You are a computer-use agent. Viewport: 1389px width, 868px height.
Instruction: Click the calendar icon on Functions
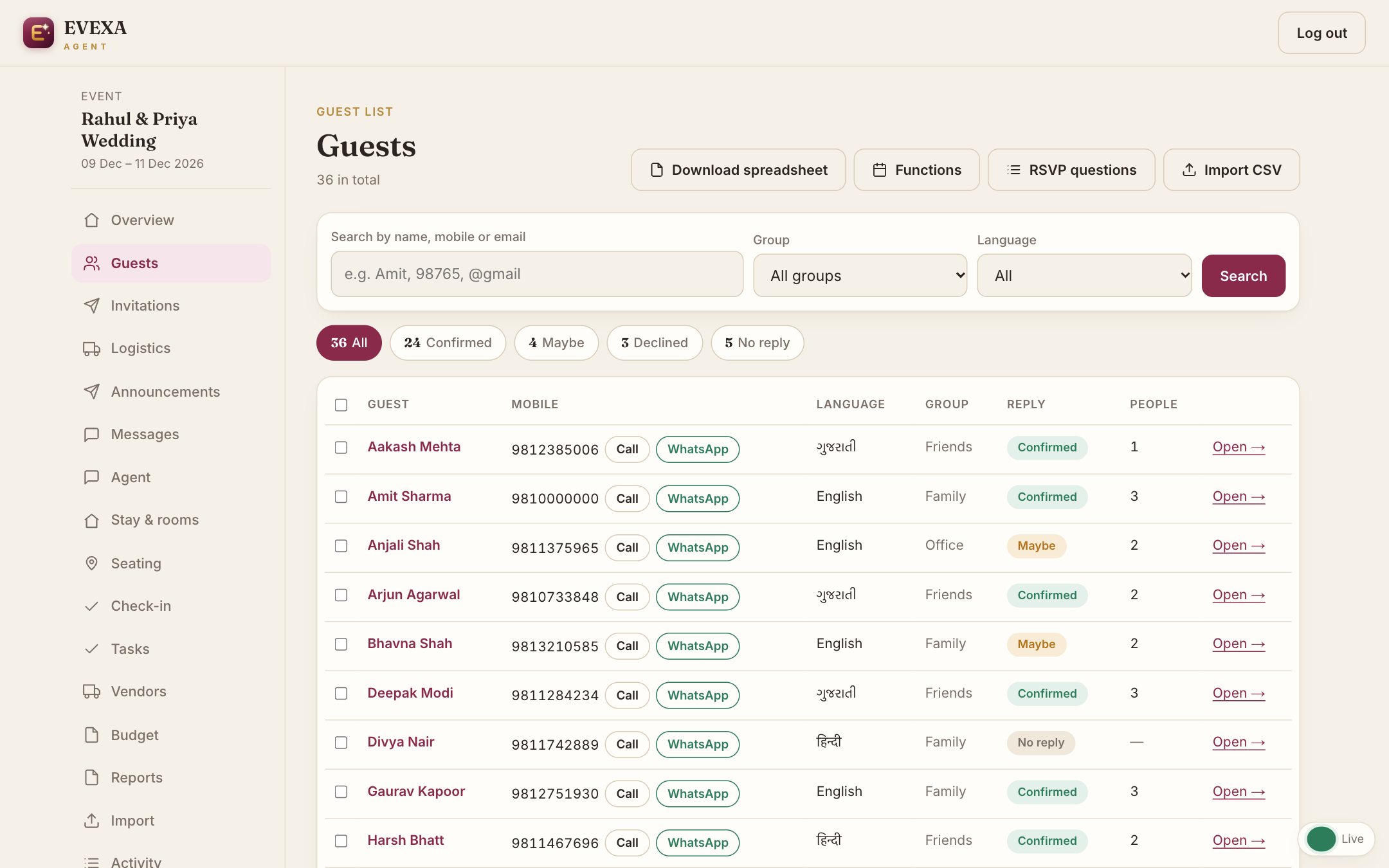[880, 170]
